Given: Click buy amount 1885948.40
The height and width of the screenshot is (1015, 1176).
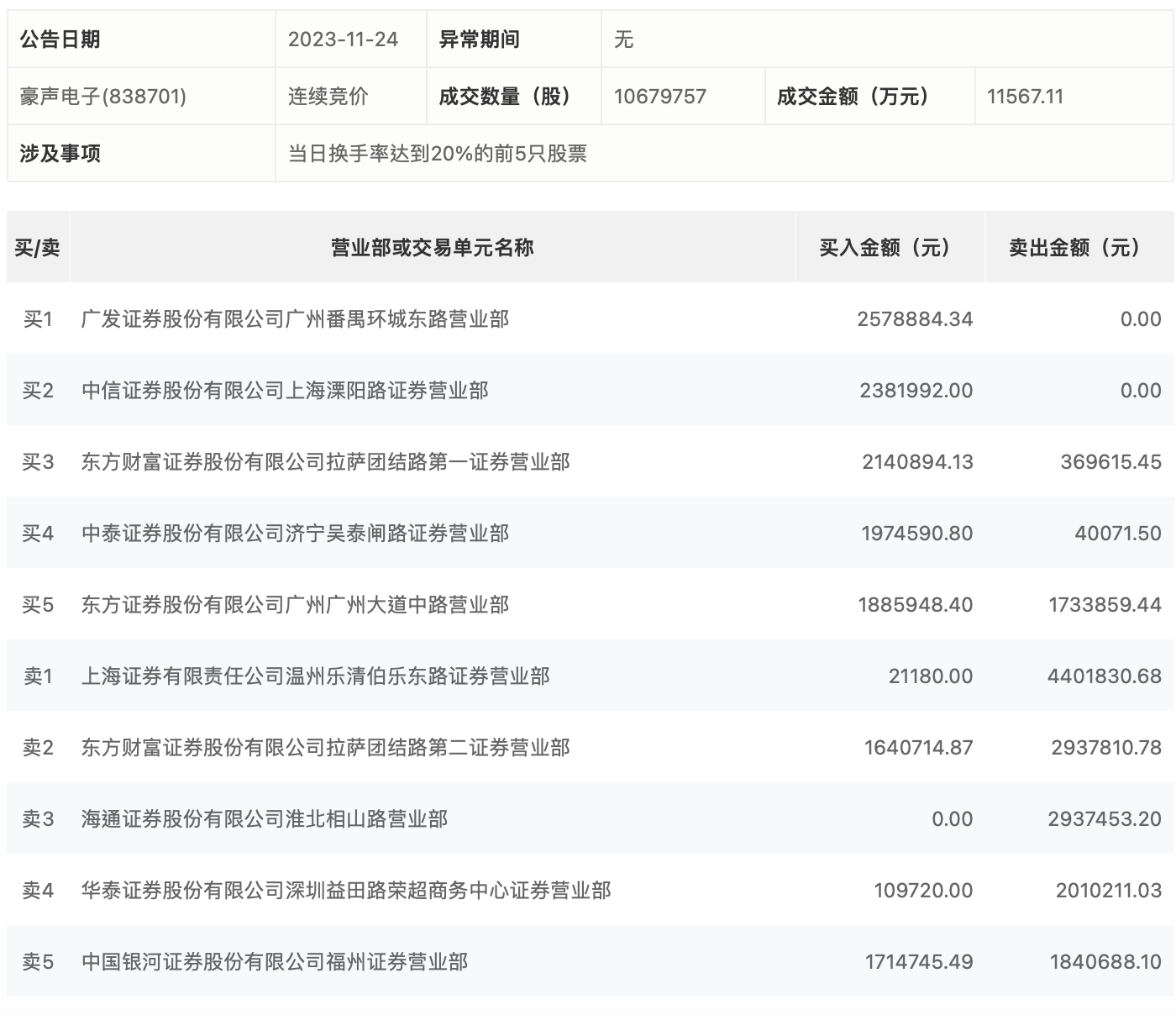Looking at the screenshot, I should point(916,605).
